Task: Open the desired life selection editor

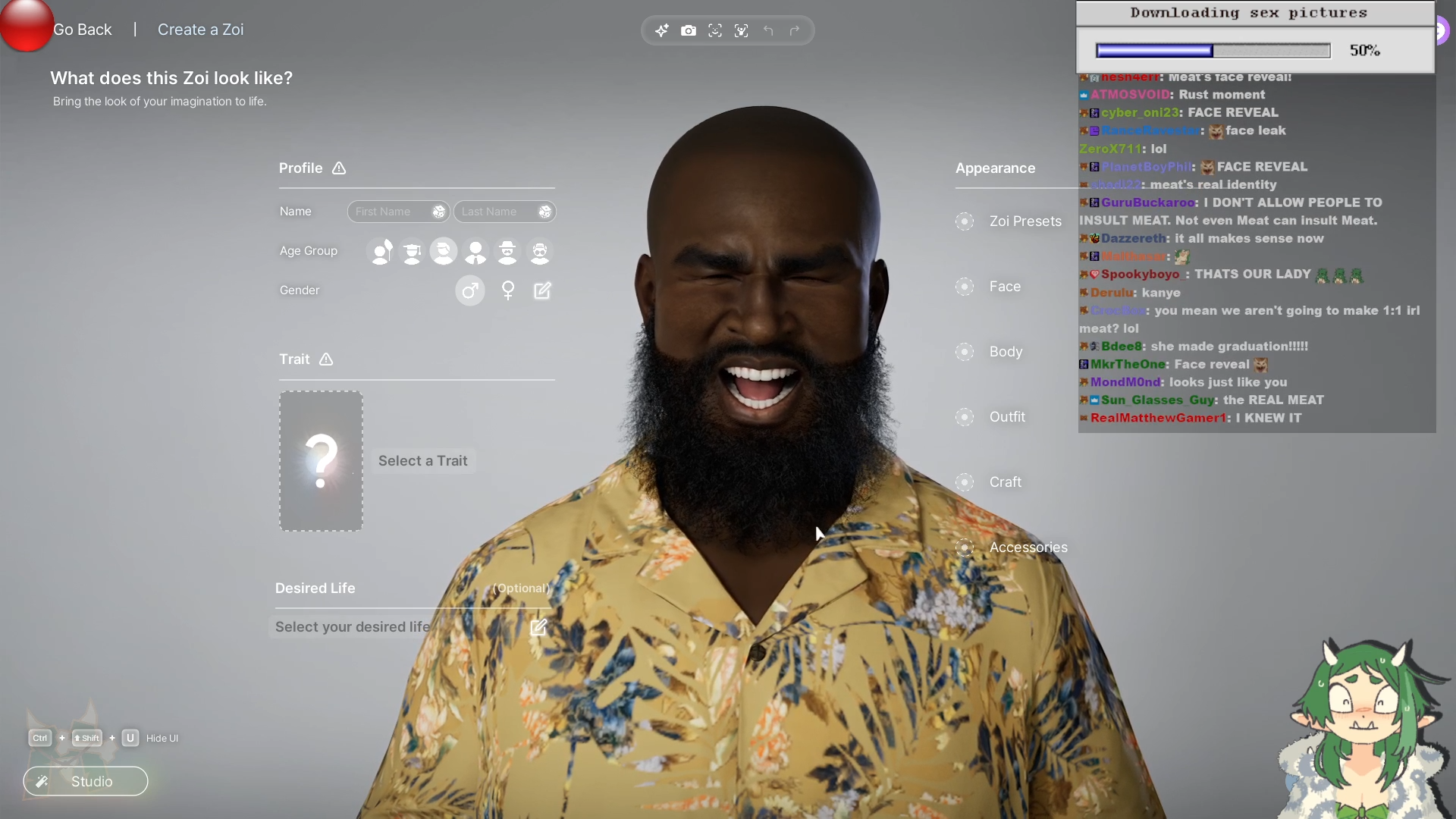Action: [x=538, y=627]
